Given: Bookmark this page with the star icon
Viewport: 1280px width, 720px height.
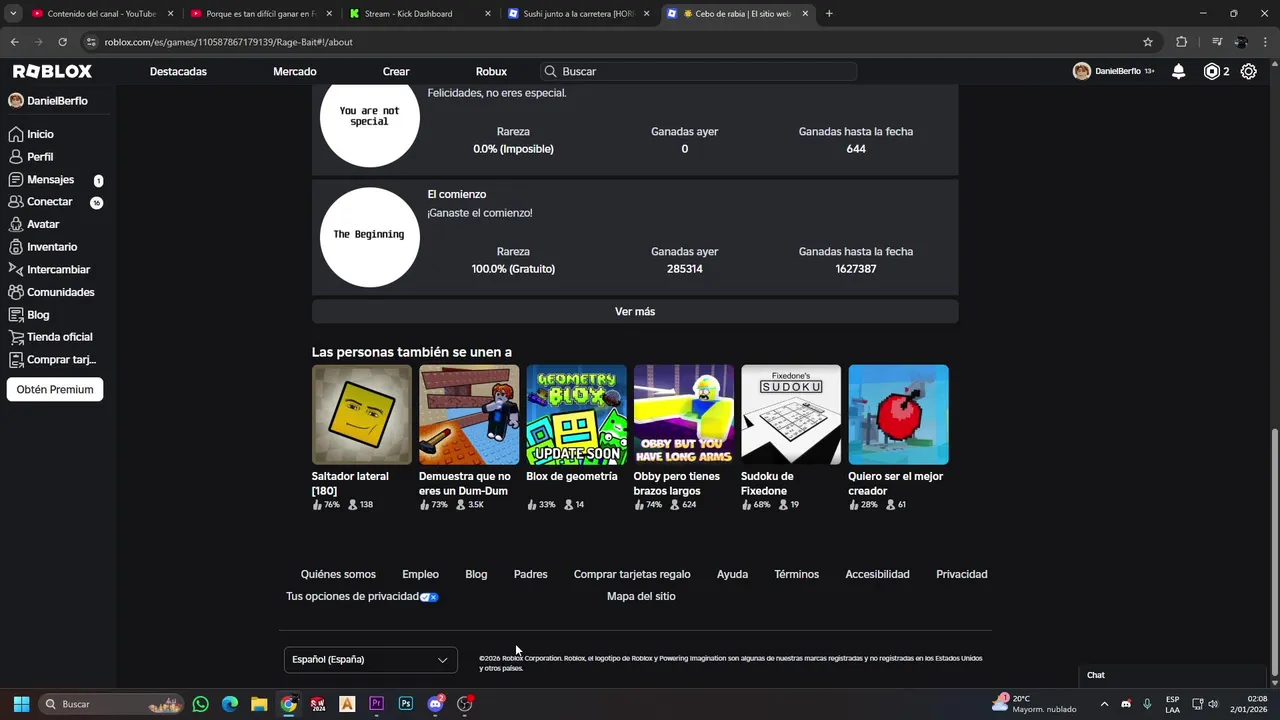Looking at the screenshot, I should click(x=1148, y=42).
